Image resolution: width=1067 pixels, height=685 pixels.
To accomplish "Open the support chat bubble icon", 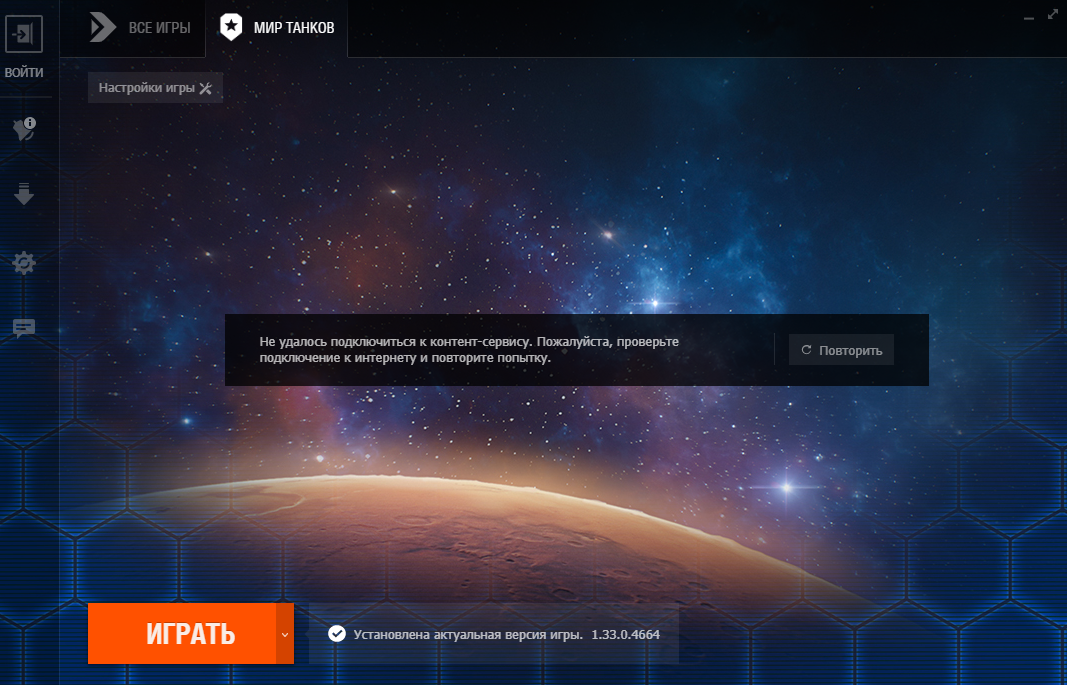I will tap(24, 329).
